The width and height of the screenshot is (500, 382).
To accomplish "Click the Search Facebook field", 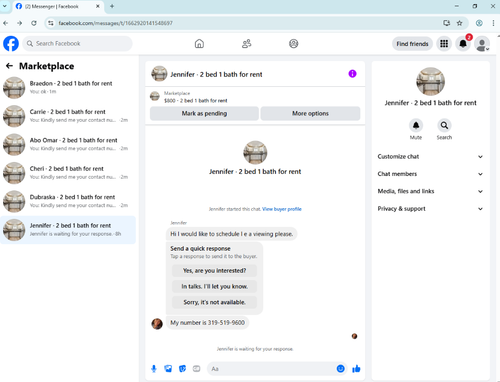I will click(77, 44).
